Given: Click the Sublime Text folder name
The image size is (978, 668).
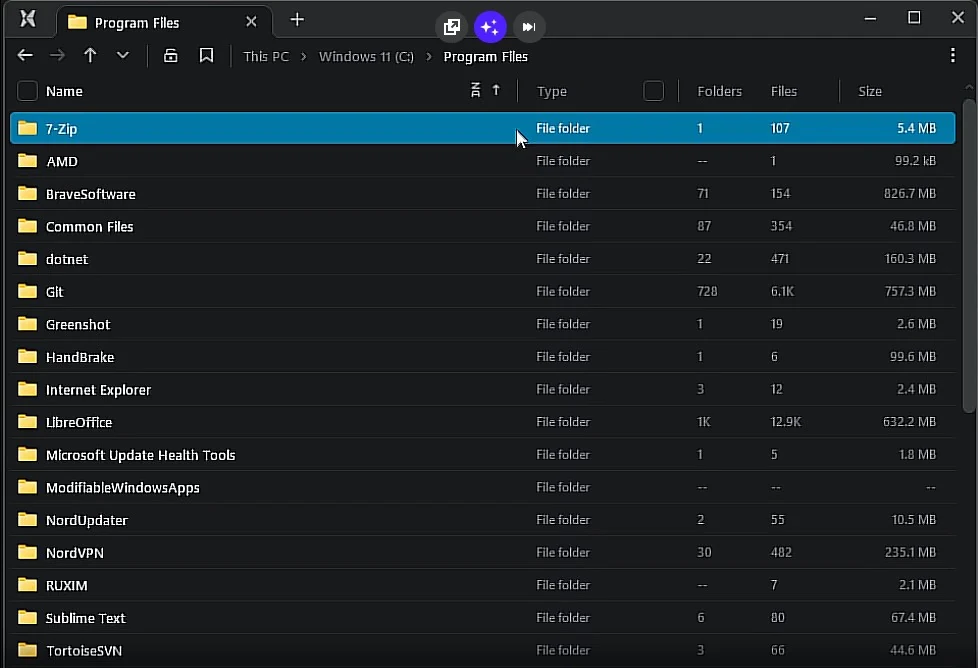Looking at the screenshot, I should tap(85, 618).
